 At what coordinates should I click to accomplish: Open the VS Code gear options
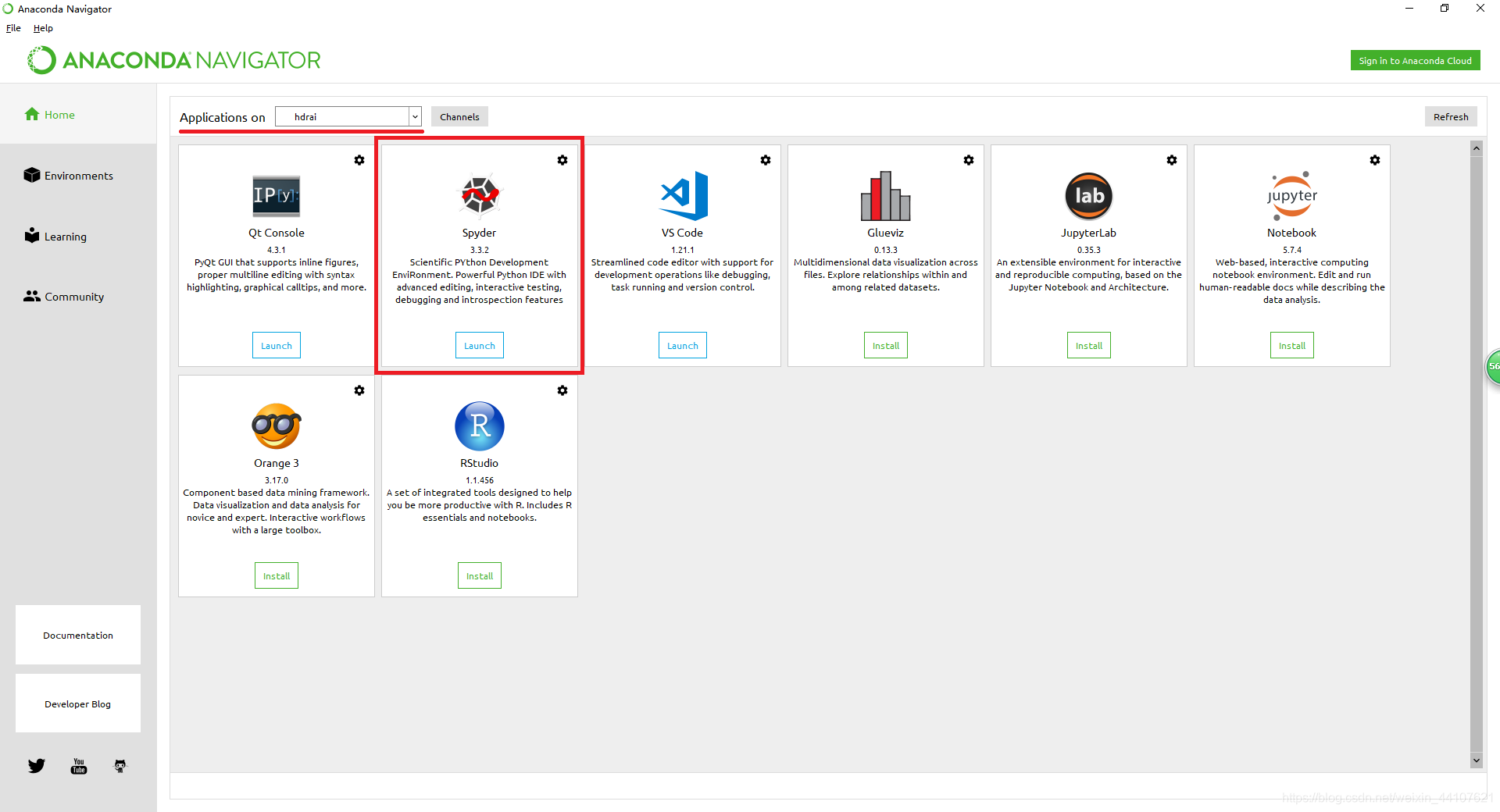(x=766, y=160)
